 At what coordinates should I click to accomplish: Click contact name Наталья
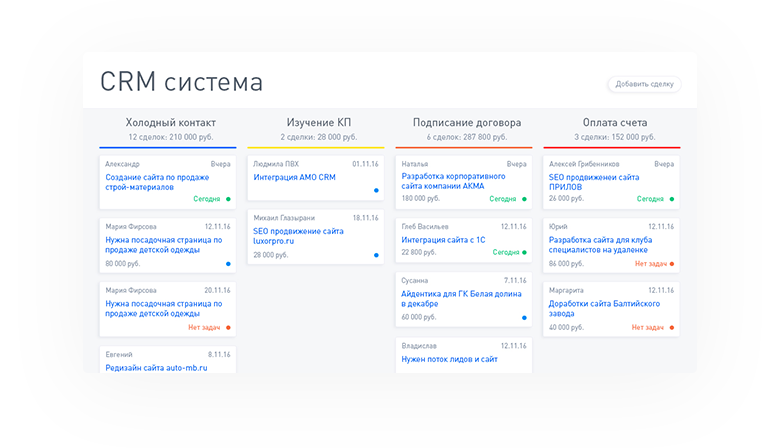tap(415, 164)
